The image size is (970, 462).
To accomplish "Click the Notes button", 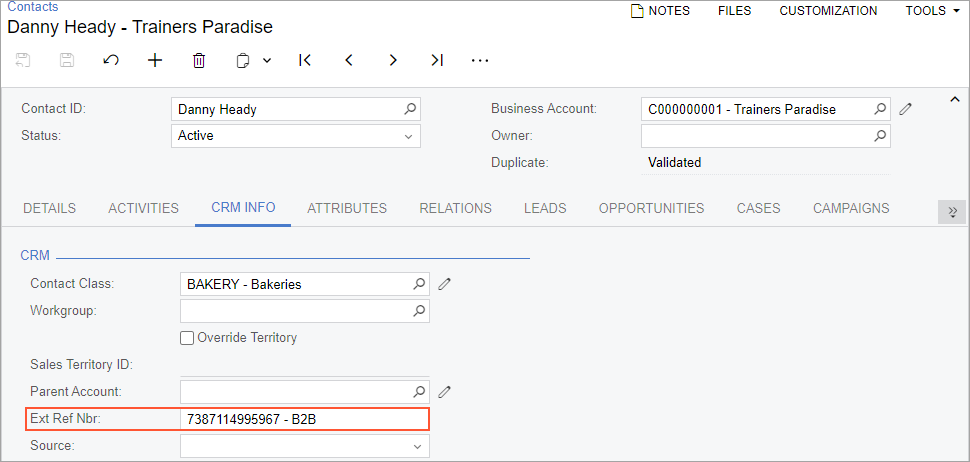I will (660, 11).
